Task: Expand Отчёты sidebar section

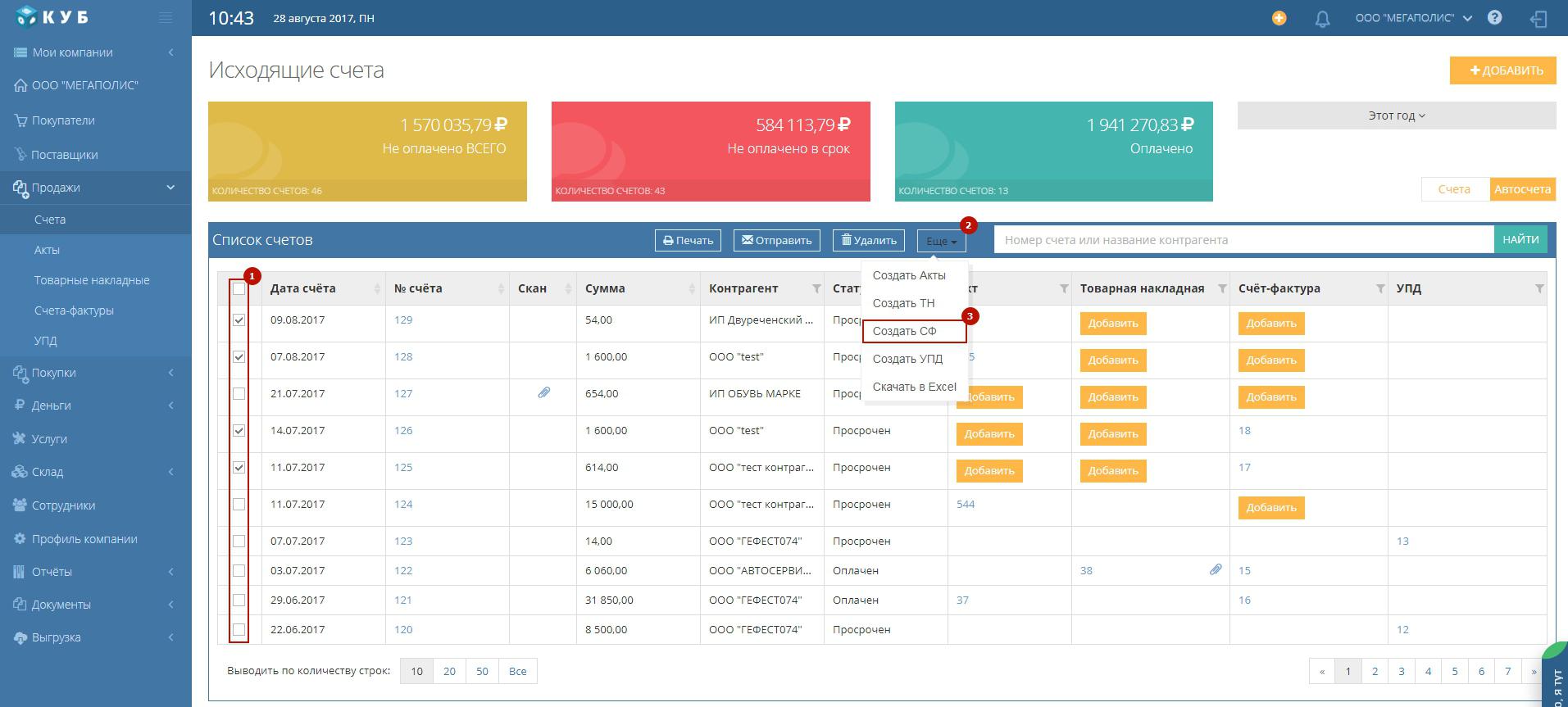Action: pos(95,572)
